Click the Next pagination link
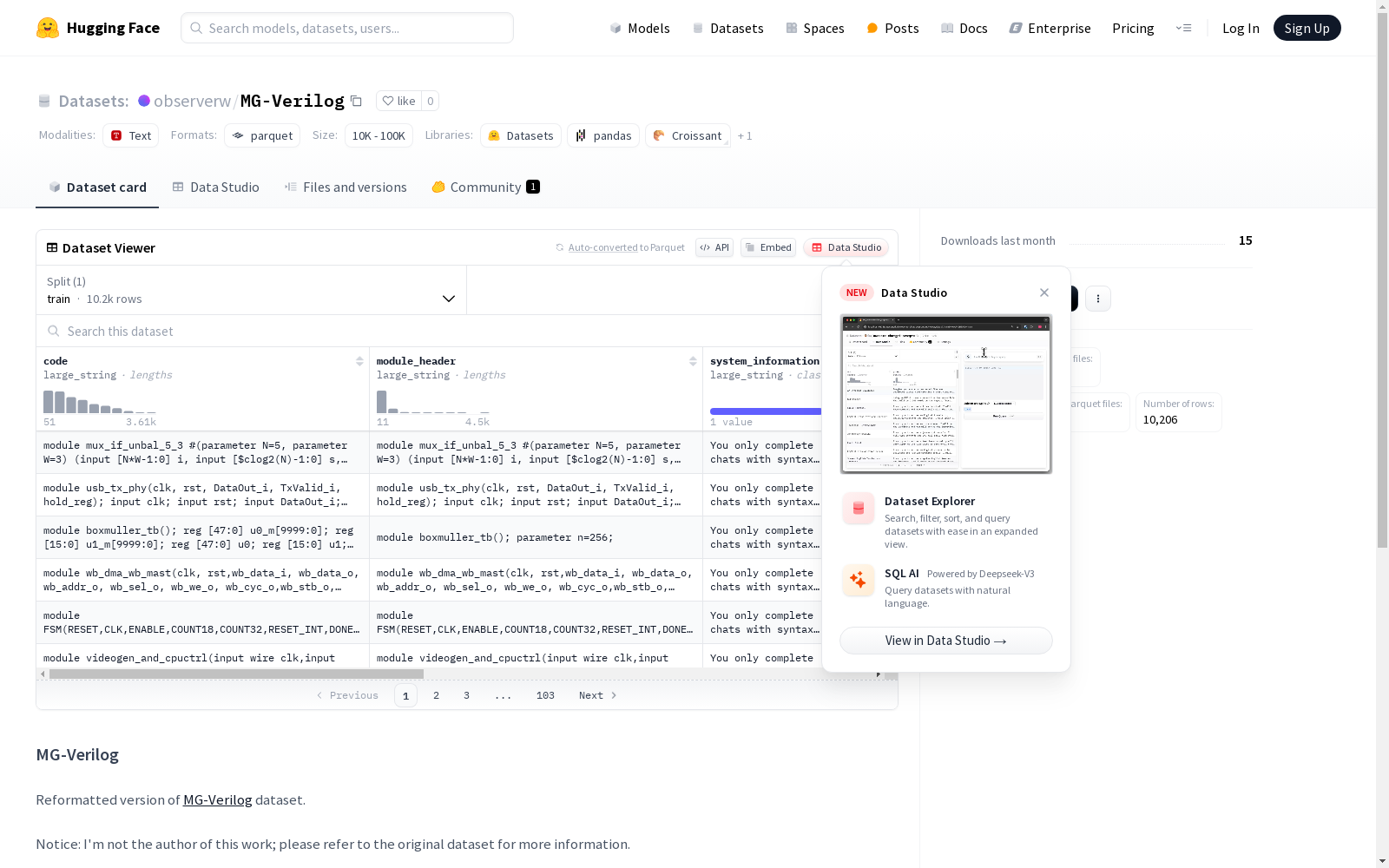This screenshot has width=1389, height=868. pyautogui.click(x=598, y=695)
